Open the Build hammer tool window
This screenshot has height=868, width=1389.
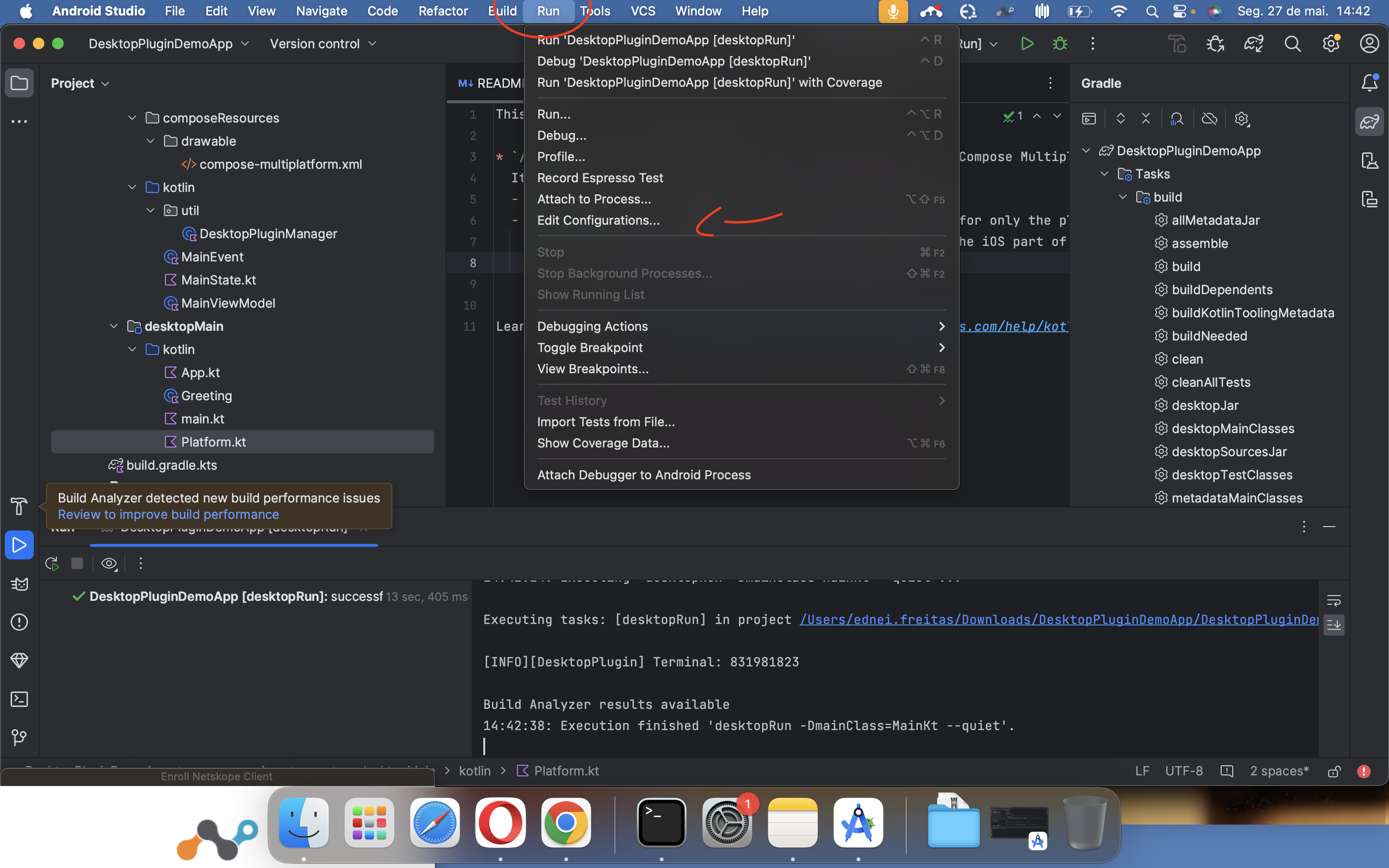point(19,506)
